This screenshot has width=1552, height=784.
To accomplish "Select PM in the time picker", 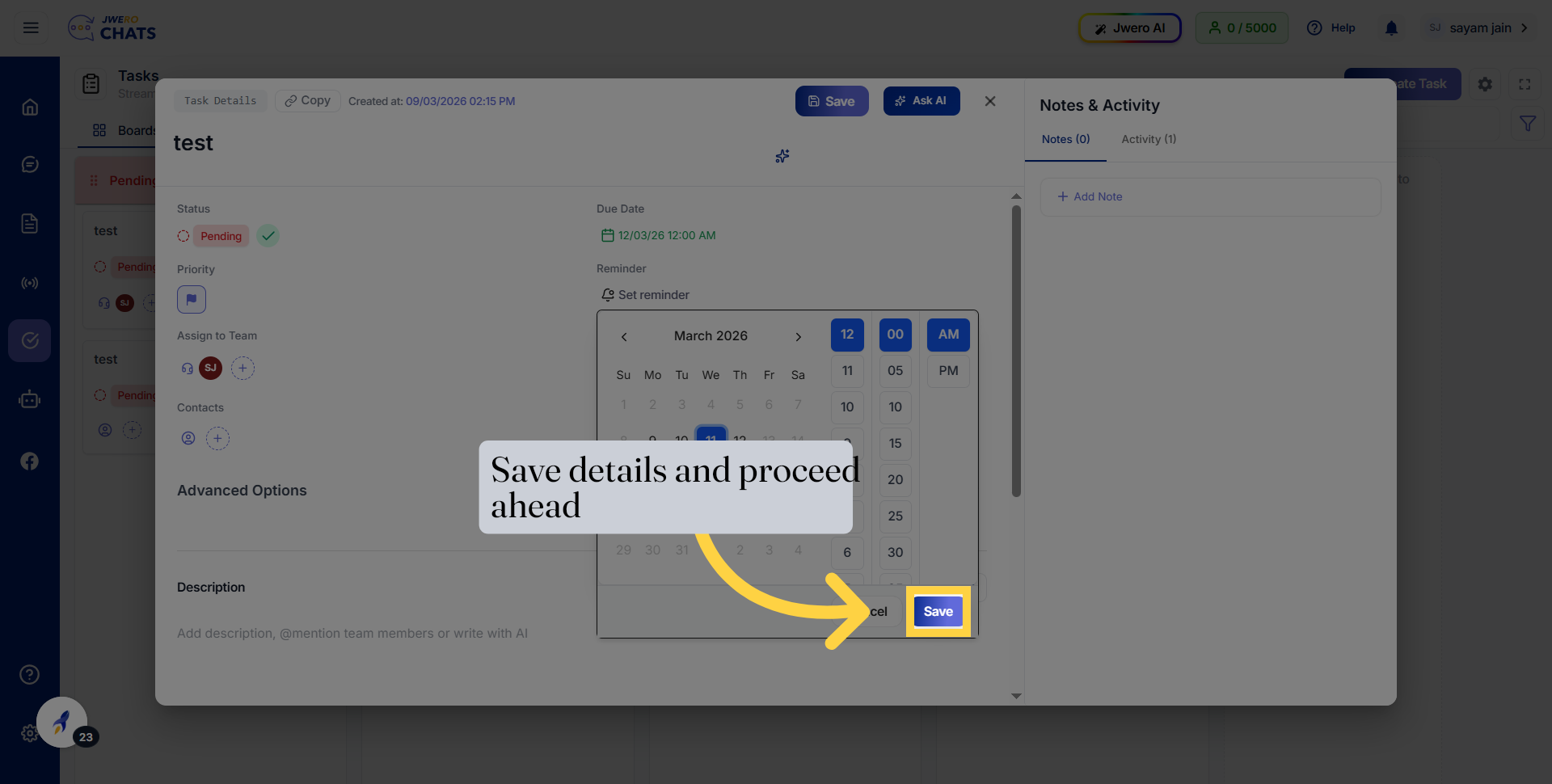I will 948,371.
